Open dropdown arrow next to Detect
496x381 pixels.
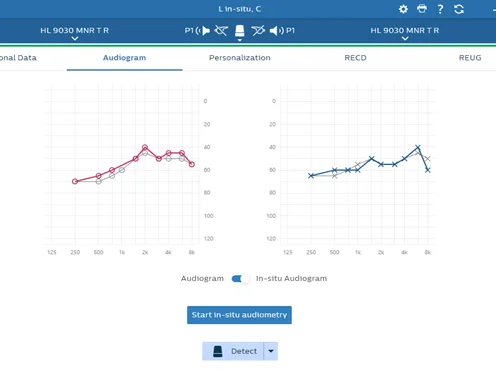271,351
